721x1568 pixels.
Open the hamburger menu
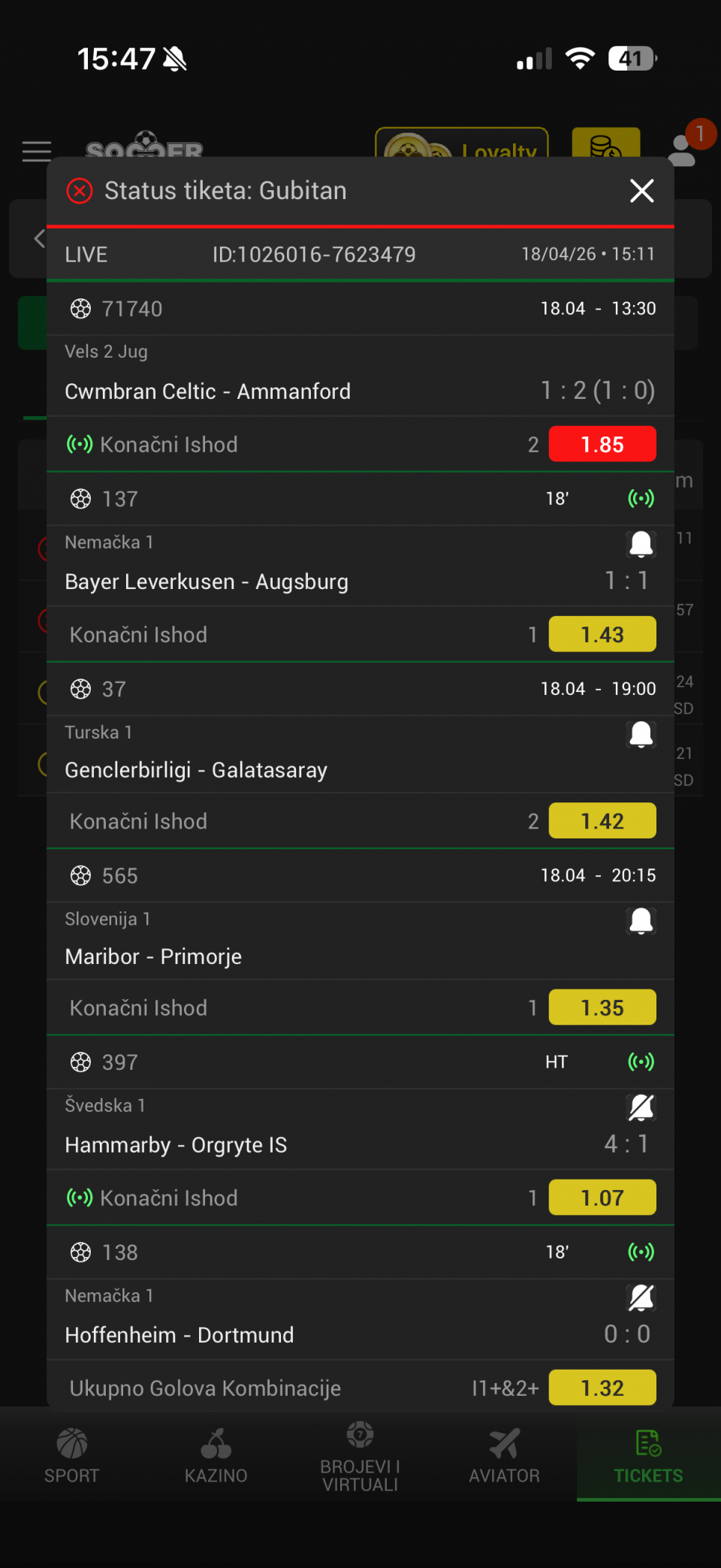[37, 151]
